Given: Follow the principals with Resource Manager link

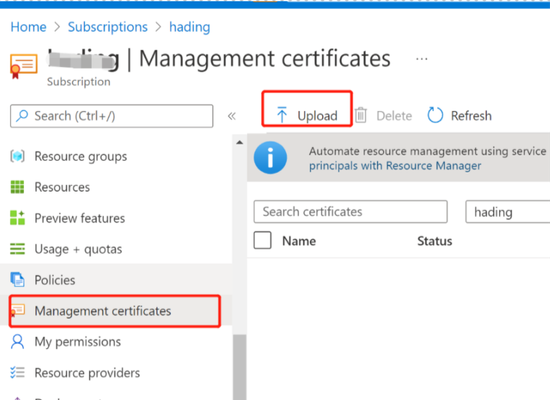Looking at the screenshot, I should (395, 166).
